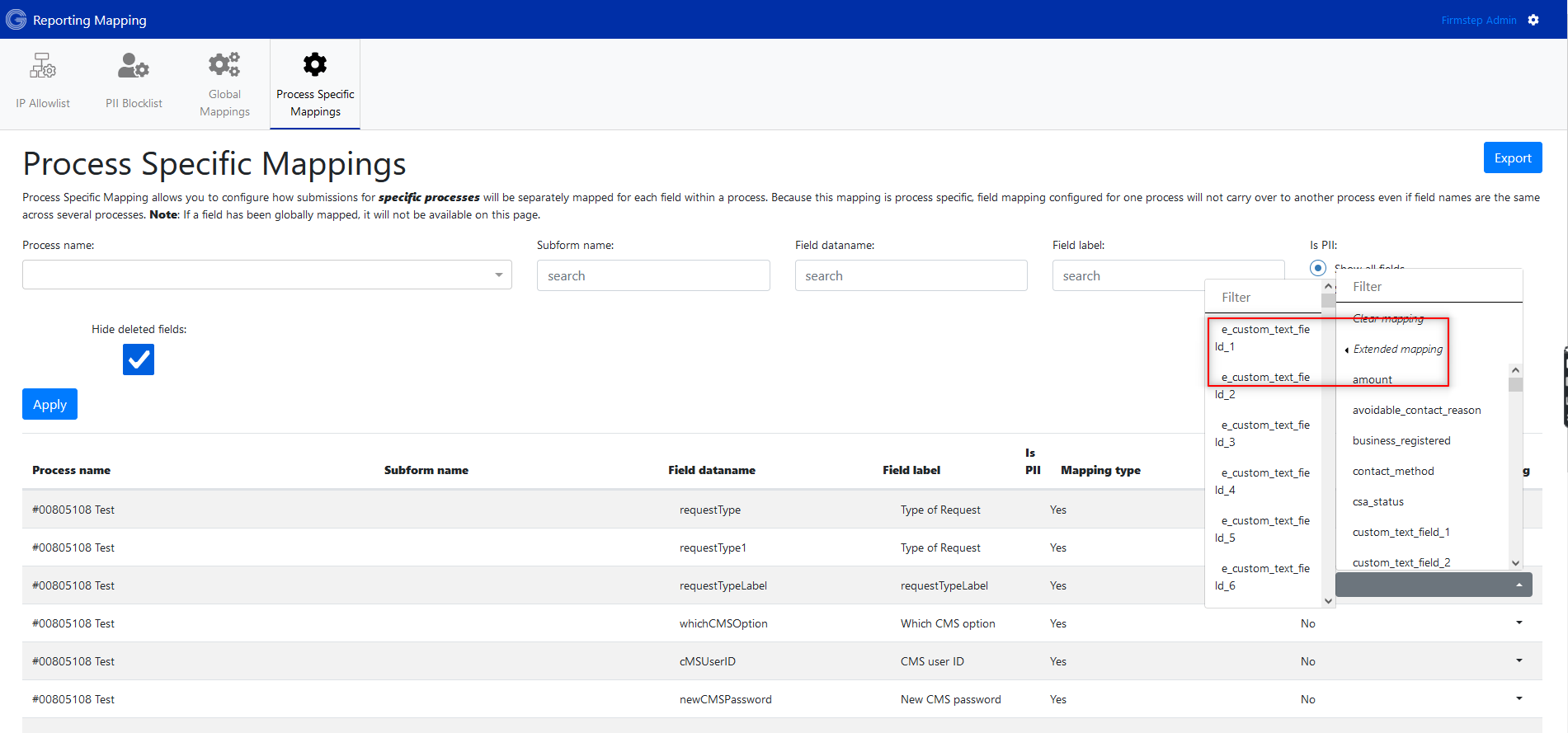Image resolution: width=1568 pixels, height=733 pixels.
Task: Open mapping dropdown for newCMSPassword row
Action: pos(1519,698)
